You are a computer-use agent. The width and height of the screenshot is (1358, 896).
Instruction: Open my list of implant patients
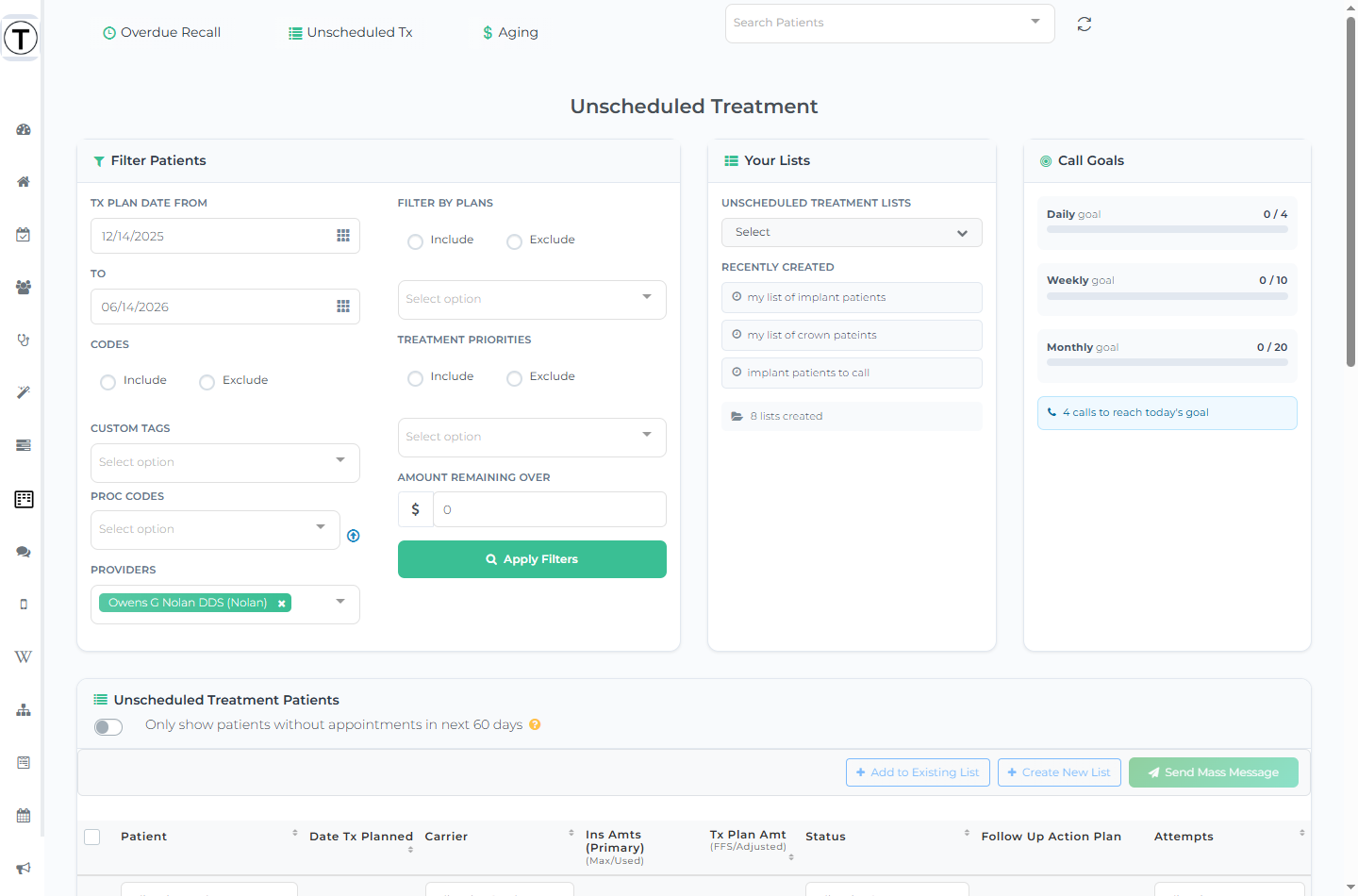[852, 297]
